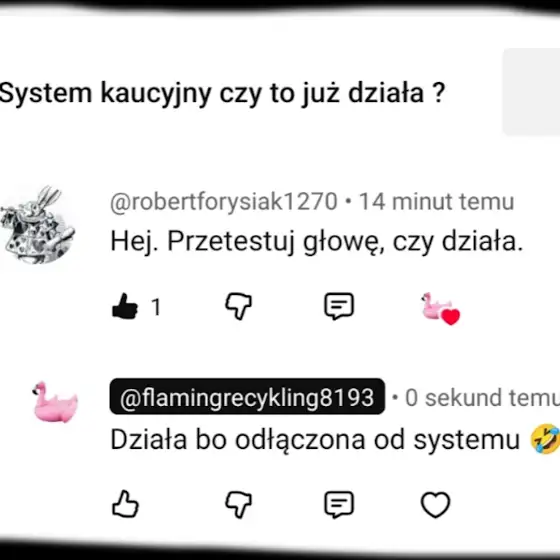Click the title "System kaucyjny czy to już działa ?"
This screenshot has height=560, width=560.
tap(222, 94)
